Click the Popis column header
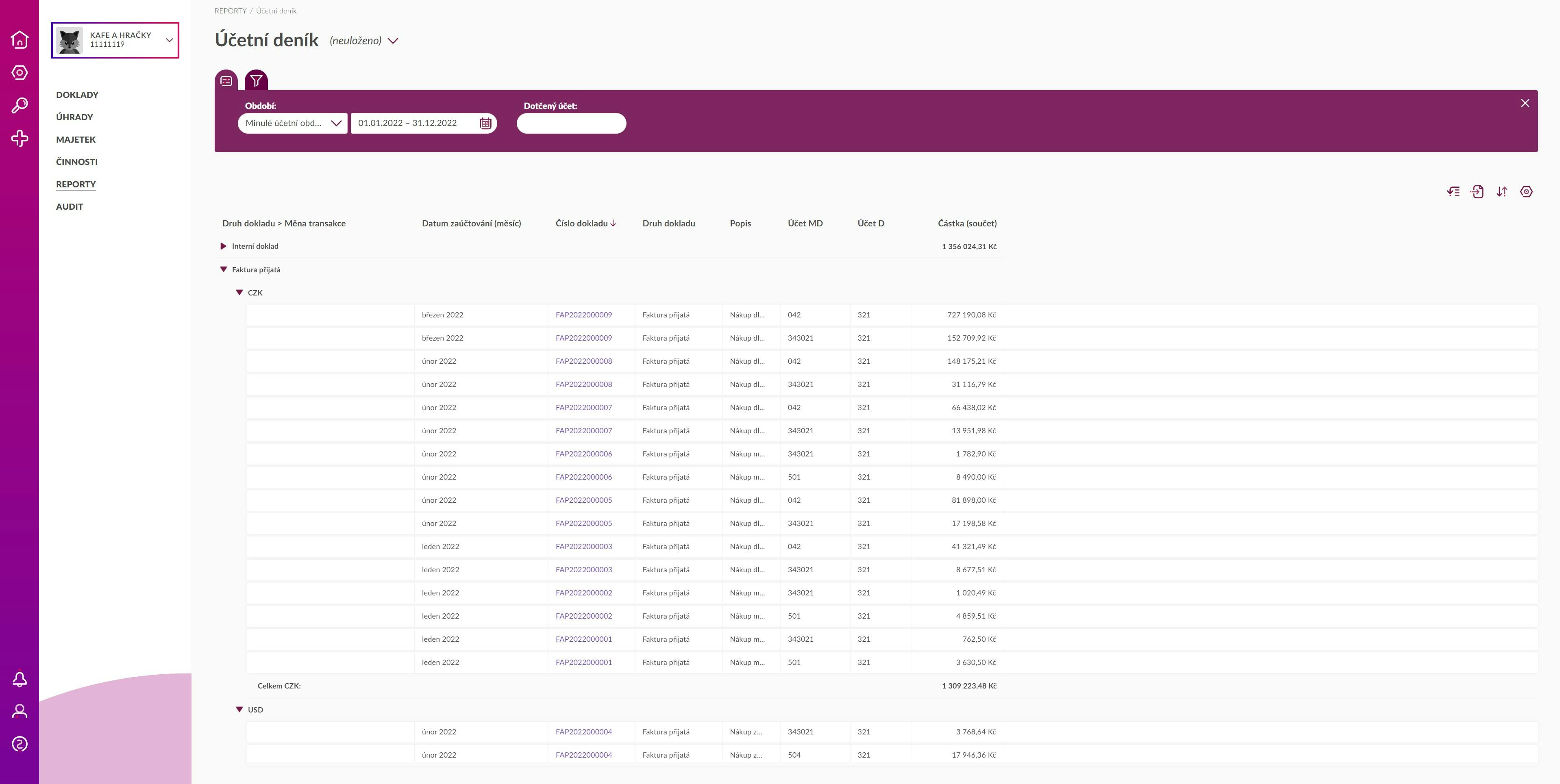The image size is (1560, 784). click(x=740, y=224)
